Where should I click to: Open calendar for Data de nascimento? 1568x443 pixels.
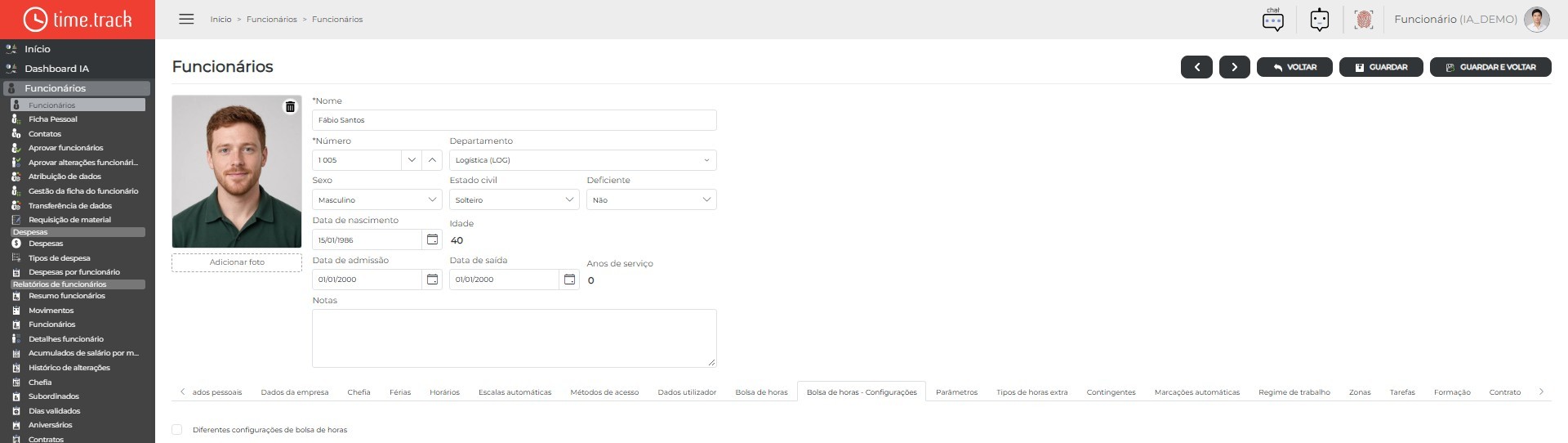coord(432,239)
